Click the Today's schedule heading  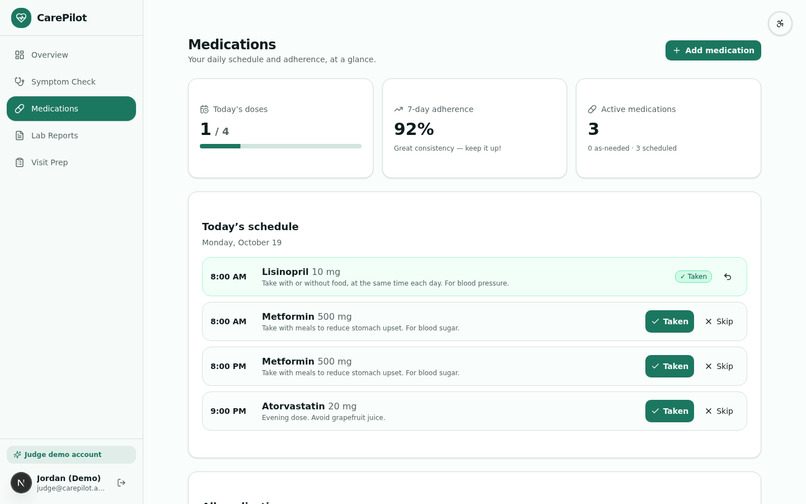250,227
